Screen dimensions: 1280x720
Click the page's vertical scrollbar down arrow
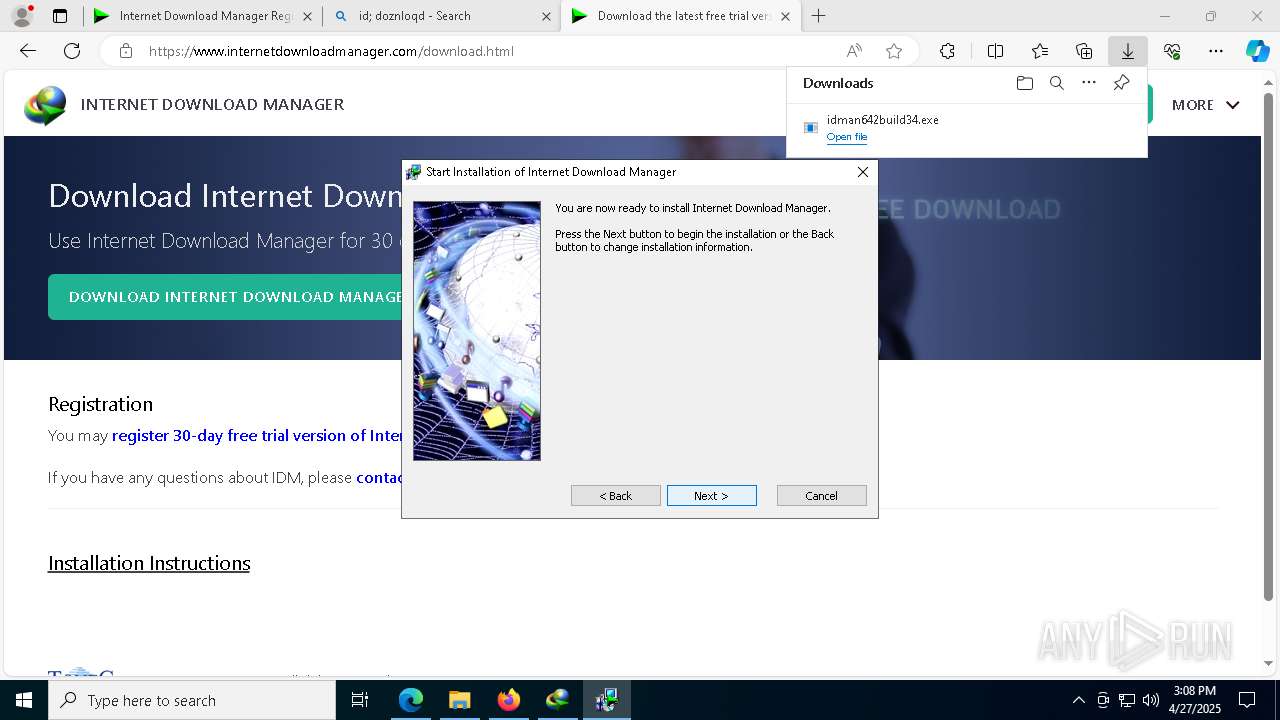[x=1269, y=663]
